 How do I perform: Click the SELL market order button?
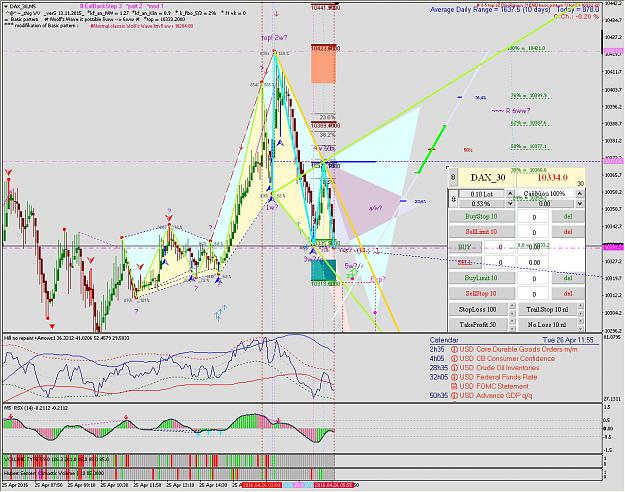click(465, 263)
